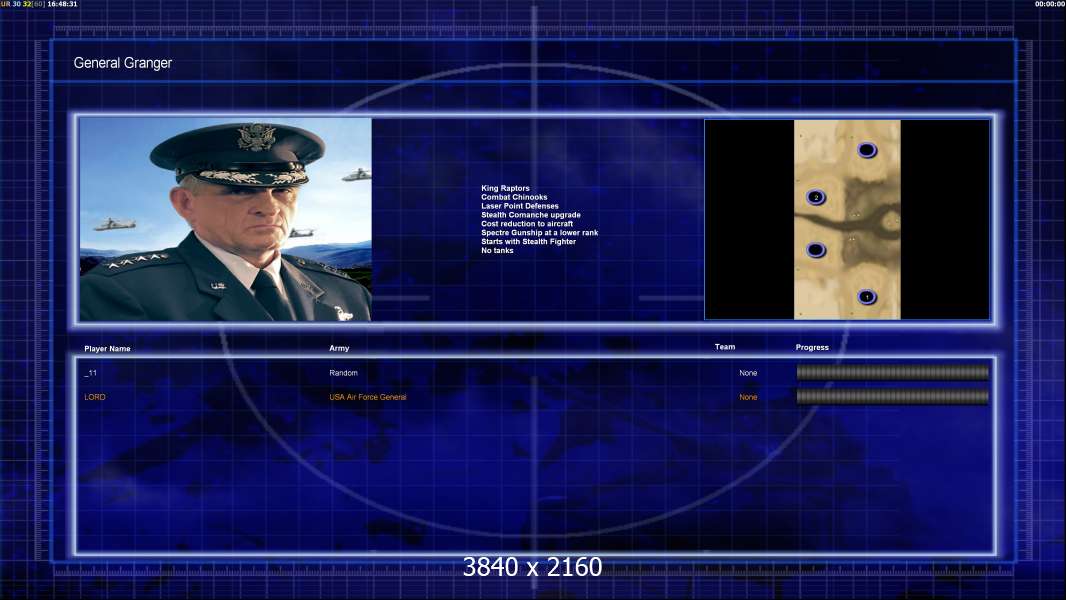Click the Combat Chinooks feature line
This screenshot has height=600, width=1066.
[514, 197]
